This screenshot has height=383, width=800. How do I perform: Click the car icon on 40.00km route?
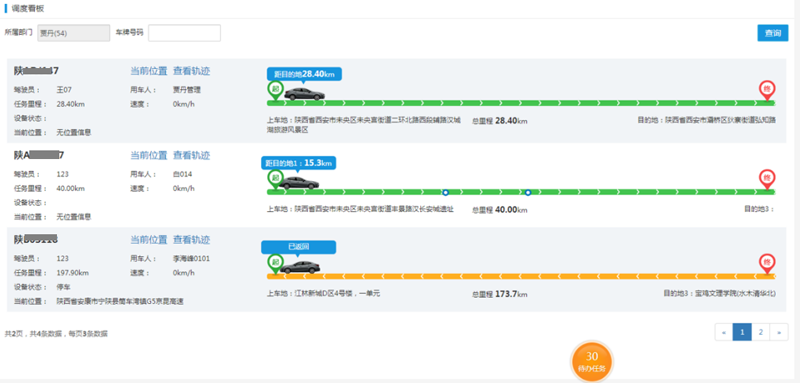click(300, 183)
